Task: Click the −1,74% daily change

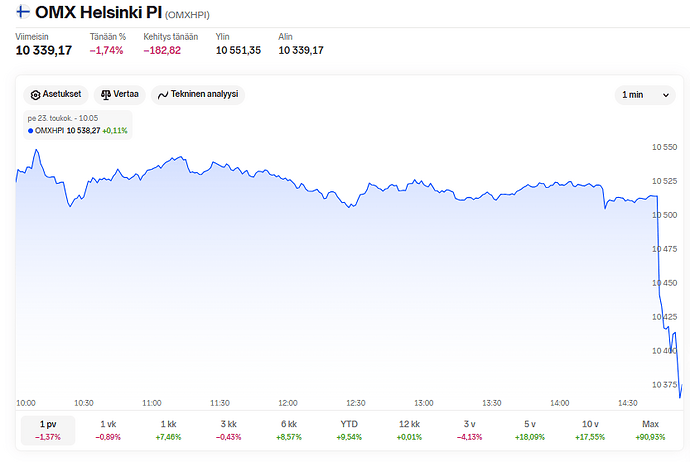Action: pos(106,51)
